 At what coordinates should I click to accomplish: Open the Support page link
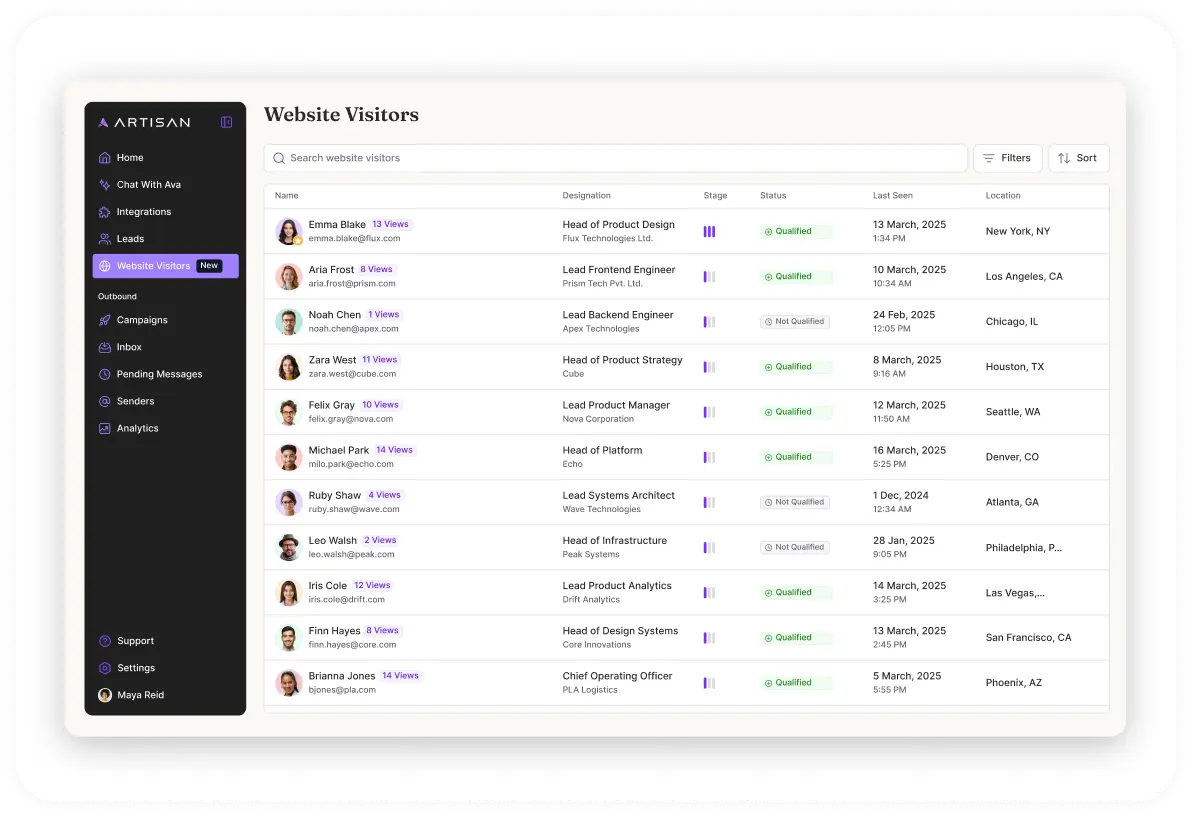coord(135,641)
